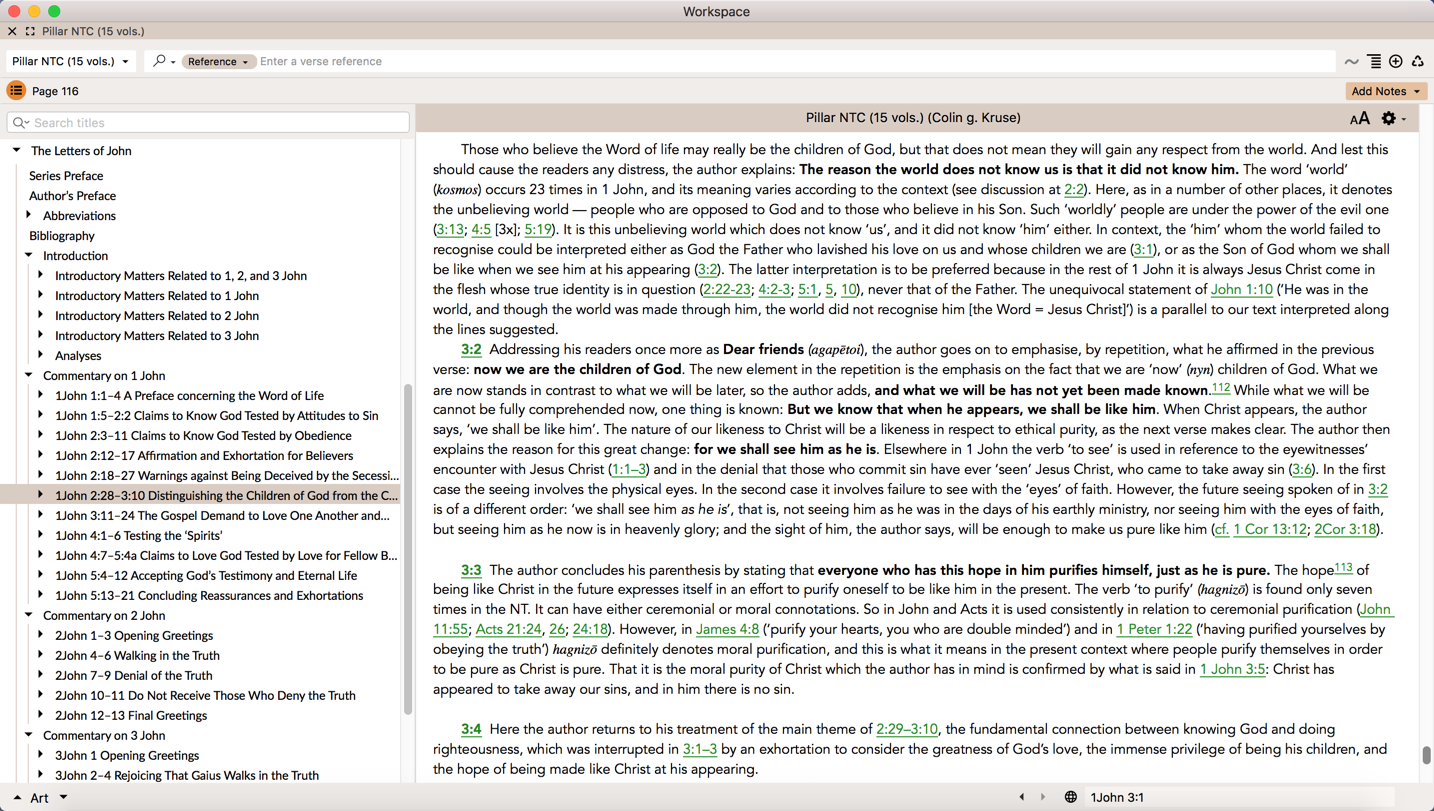Go to previous history with left arrow
Viewport: 1434px width, 811px height.
[1021, 797]
